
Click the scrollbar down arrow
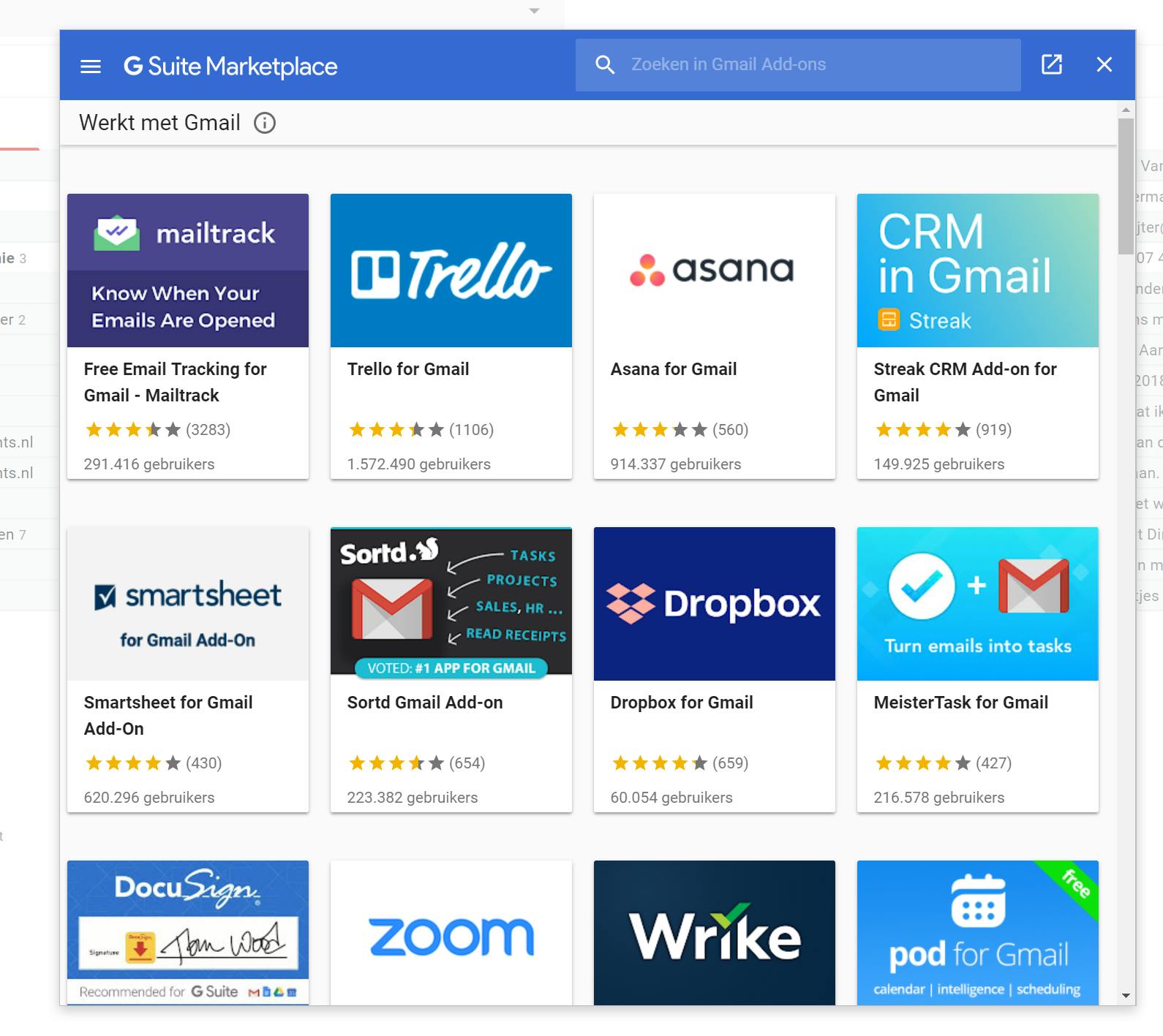(x=1126, y=995)
